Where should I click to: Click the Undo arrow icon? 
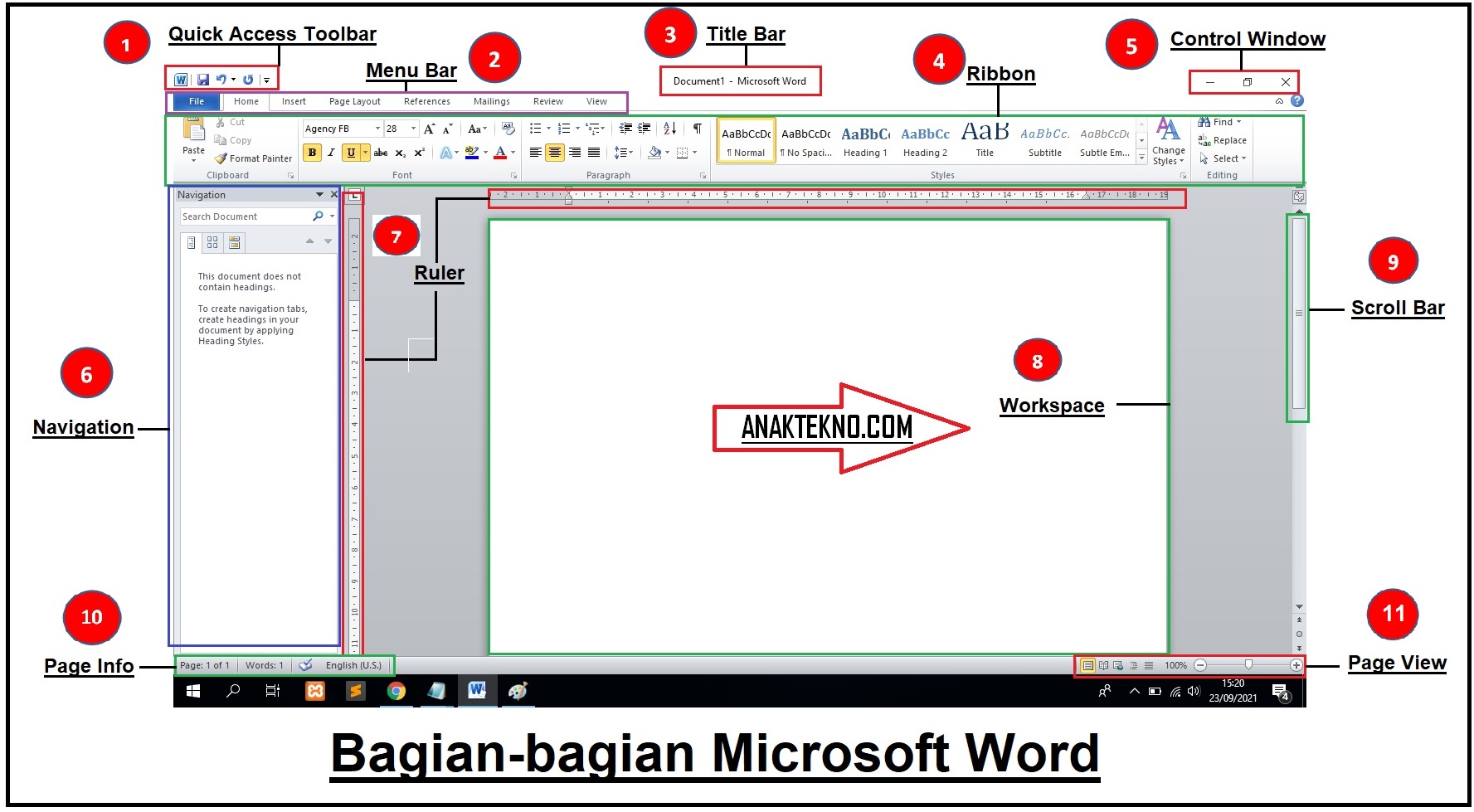[221, 80]
